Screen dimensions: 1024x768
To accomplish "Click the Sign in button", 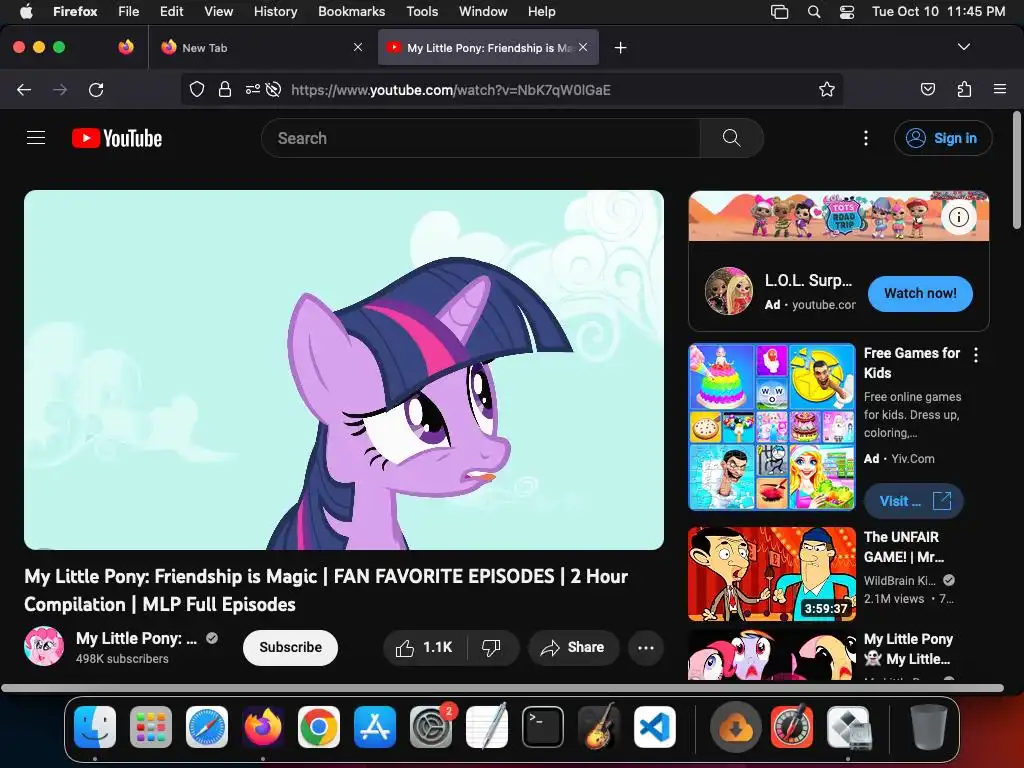I will pyautogui.click(x=943, y=138).
